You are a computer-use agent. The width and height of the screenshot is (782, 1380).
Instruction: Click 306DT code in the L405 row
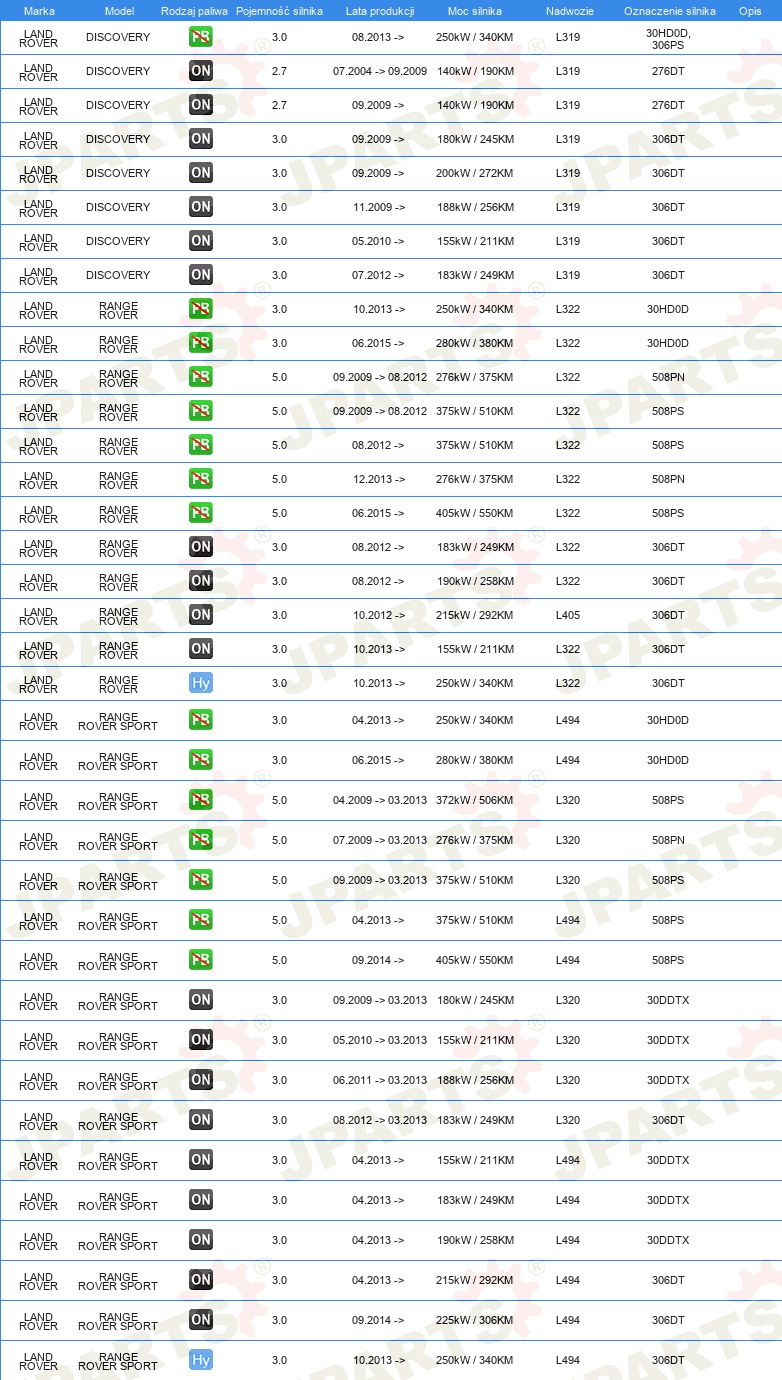[668, 615]
